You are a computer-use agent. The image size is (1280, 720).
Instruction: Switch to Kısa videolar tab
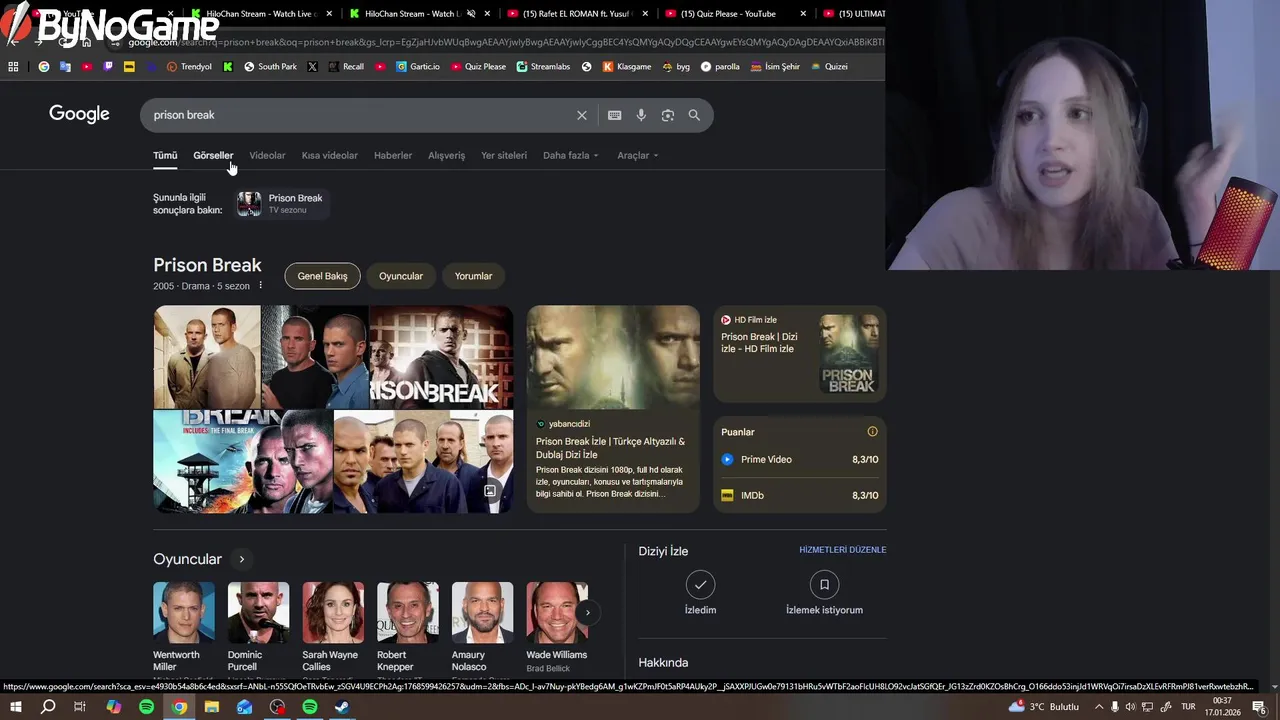[x=329, y=155]
